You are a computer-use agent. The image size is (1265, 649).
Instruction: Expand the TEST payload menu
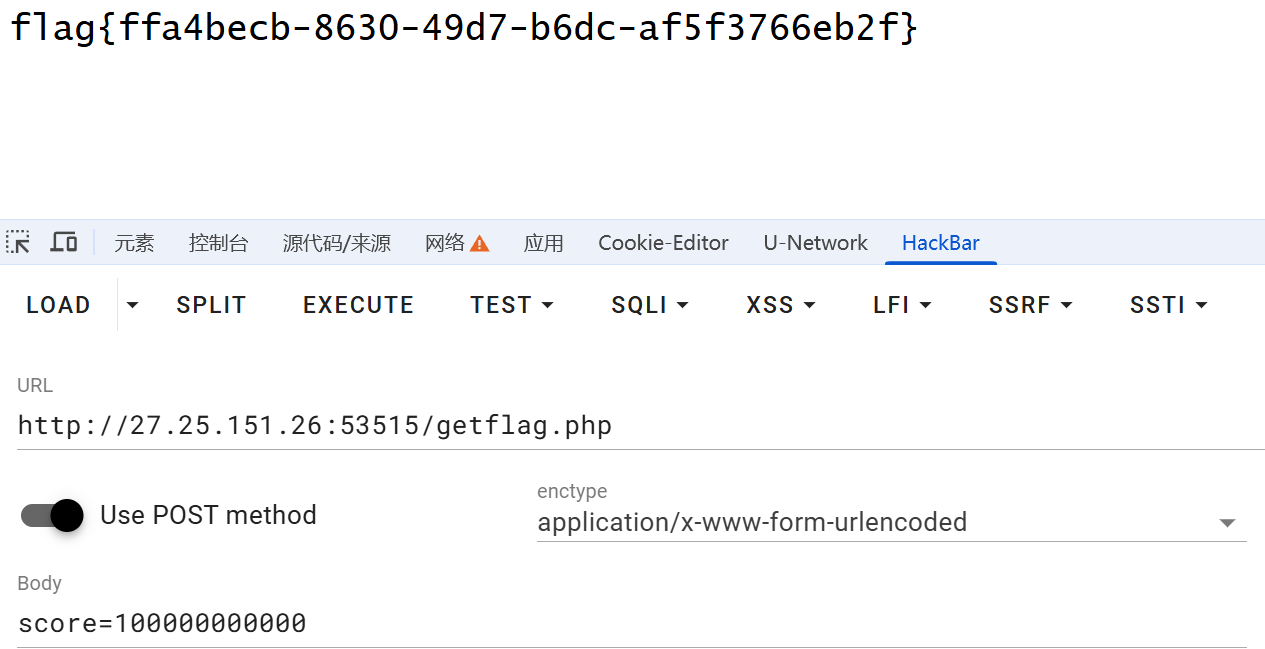(x=512, y=305)
